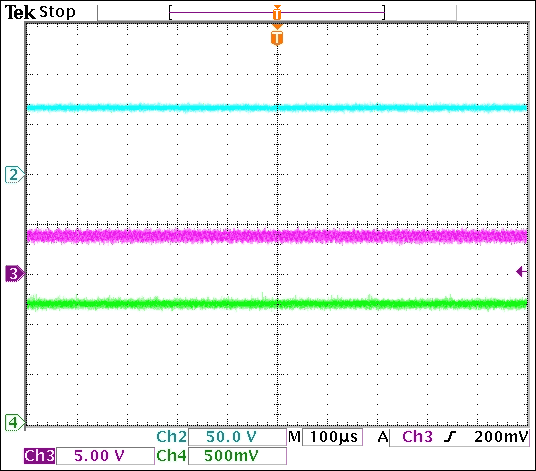Screen dimensions: 536x471
Task: Click the 100µs timebase readout
Action: 333,437
